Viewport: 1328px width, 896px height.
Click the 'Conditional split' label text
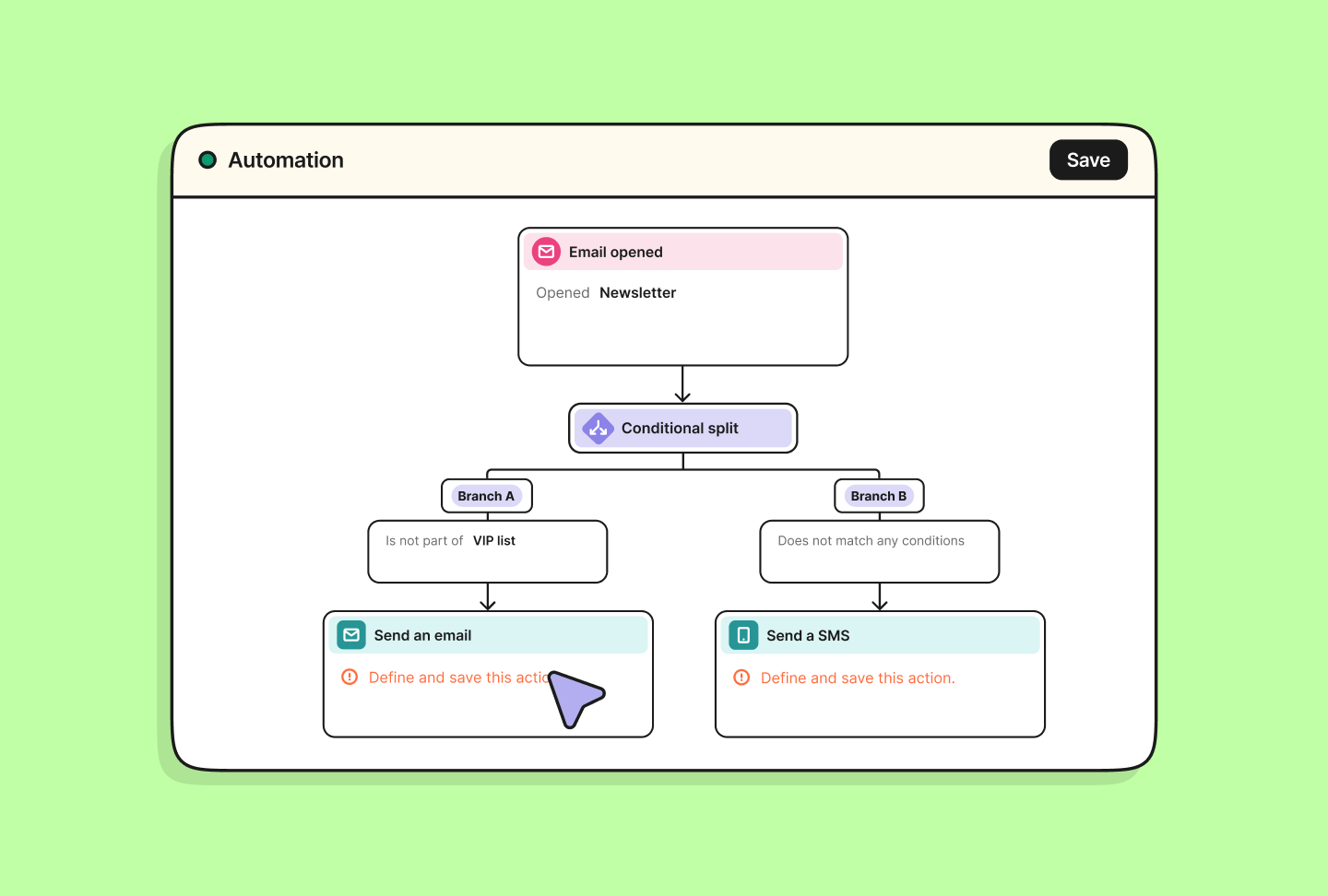tap(680, 429)
